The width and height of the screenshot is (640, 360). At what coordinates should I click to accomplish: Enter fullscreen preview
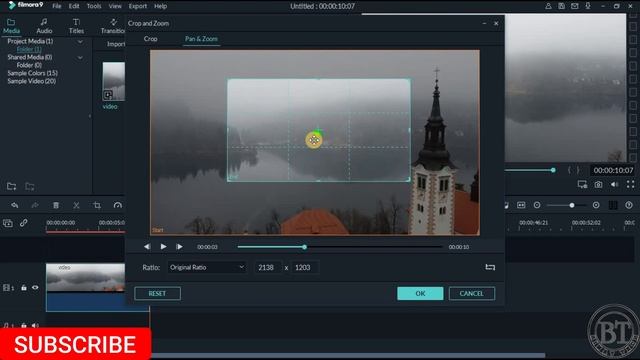[x=631, y=184]
